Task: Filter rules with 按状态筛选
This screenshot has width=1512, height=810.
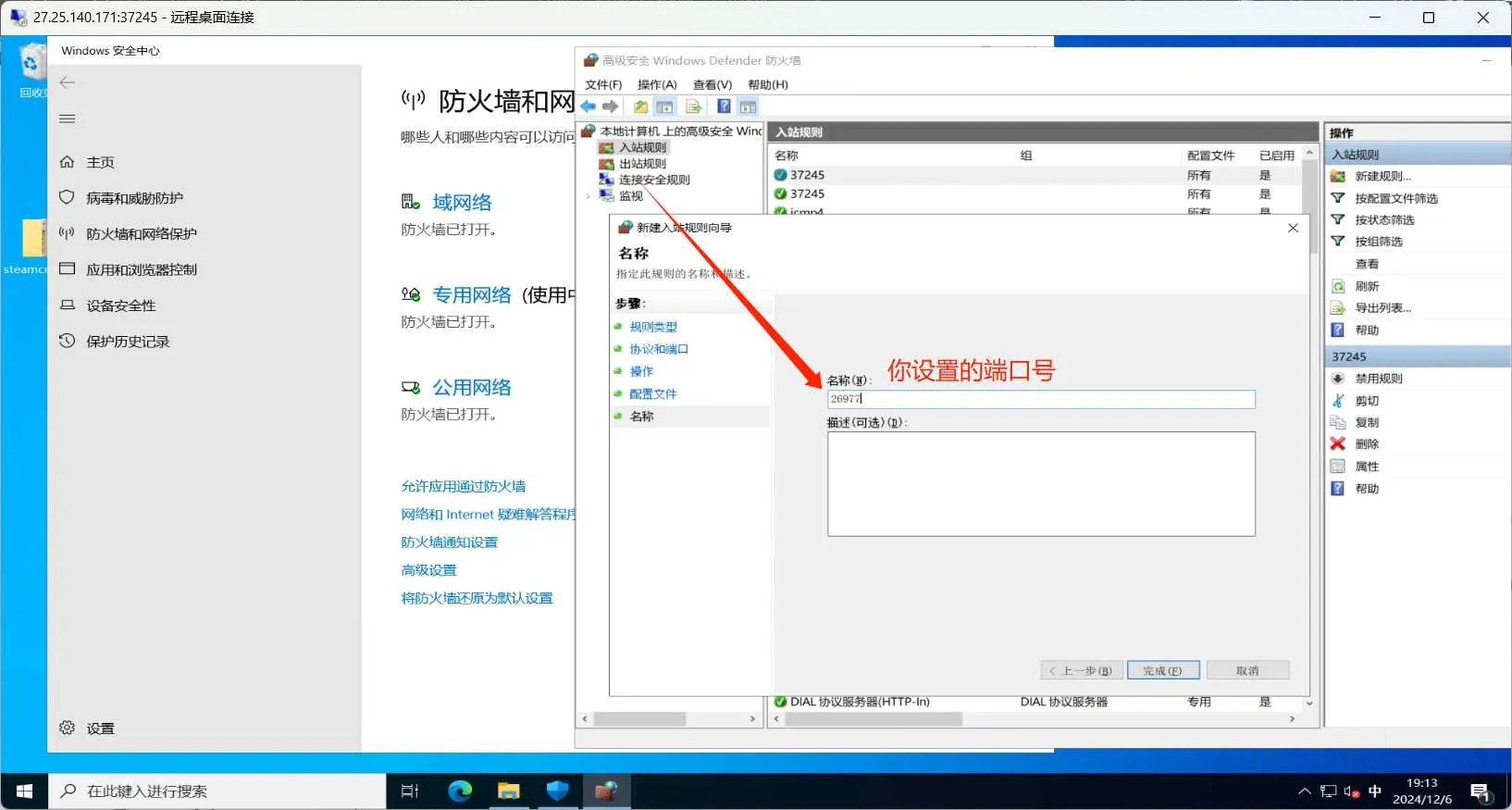Action: click(x=1384, y=220)
